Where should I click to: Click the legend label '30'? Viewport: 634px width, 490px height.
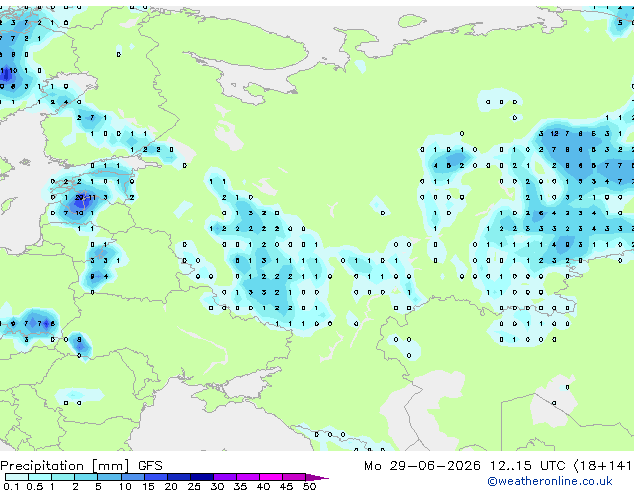click(x=217, y=486)
